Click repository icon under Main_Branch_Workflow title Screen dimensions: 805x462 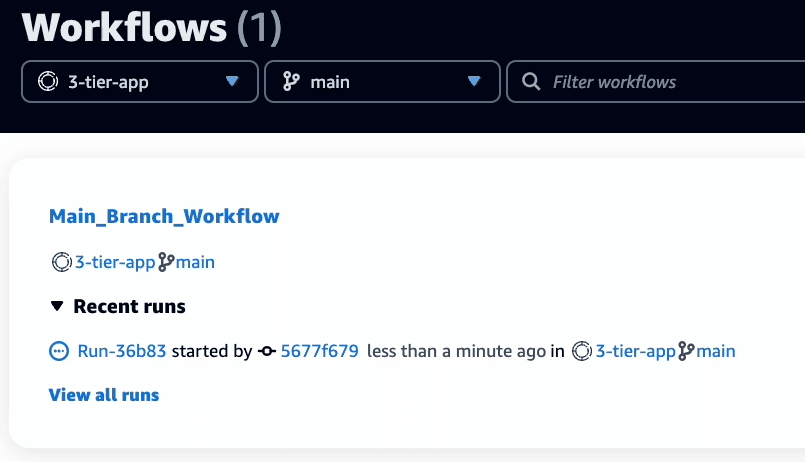[62, 262]
